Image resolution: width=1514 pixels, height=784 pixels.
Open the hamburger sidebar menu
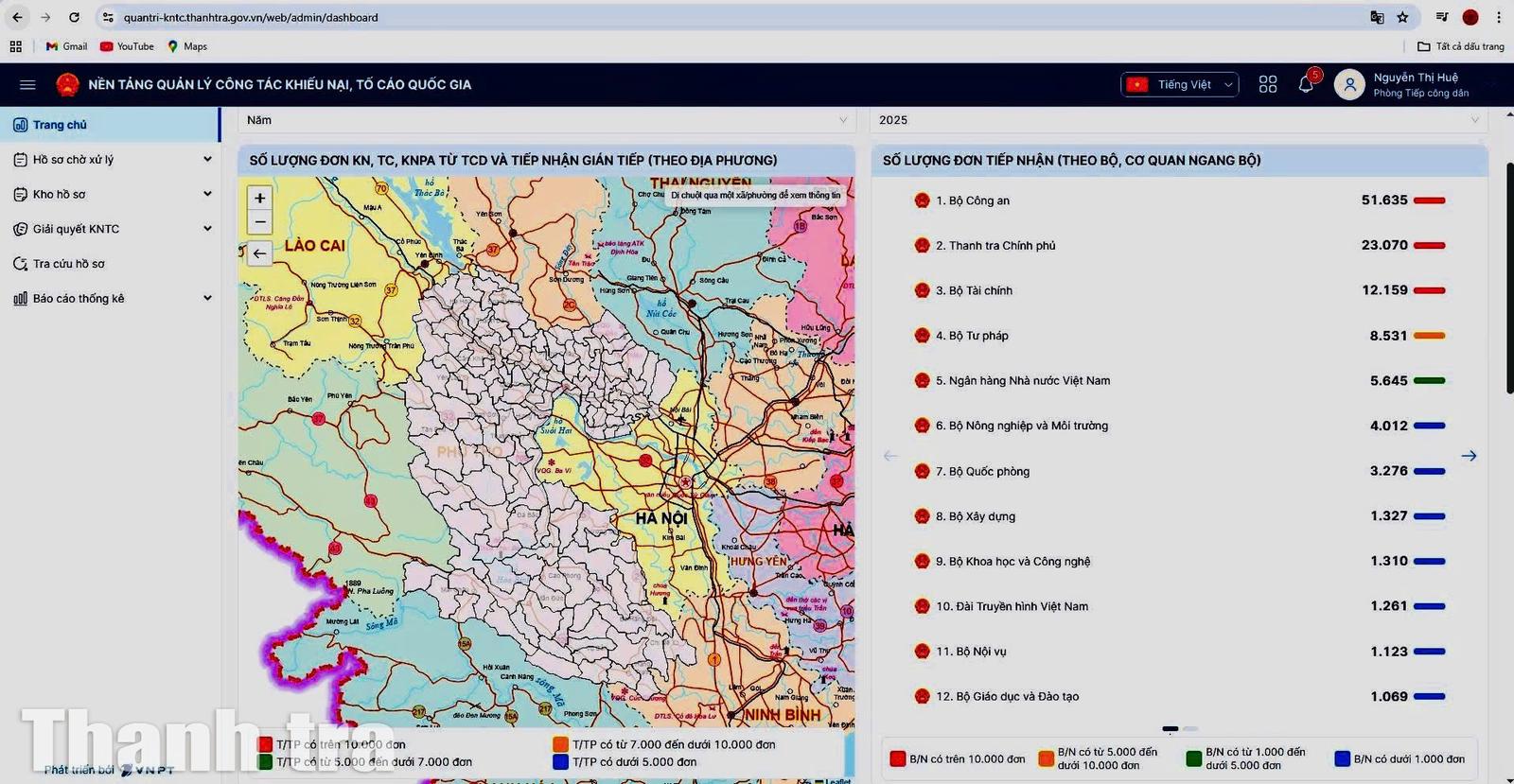point(27,85)
